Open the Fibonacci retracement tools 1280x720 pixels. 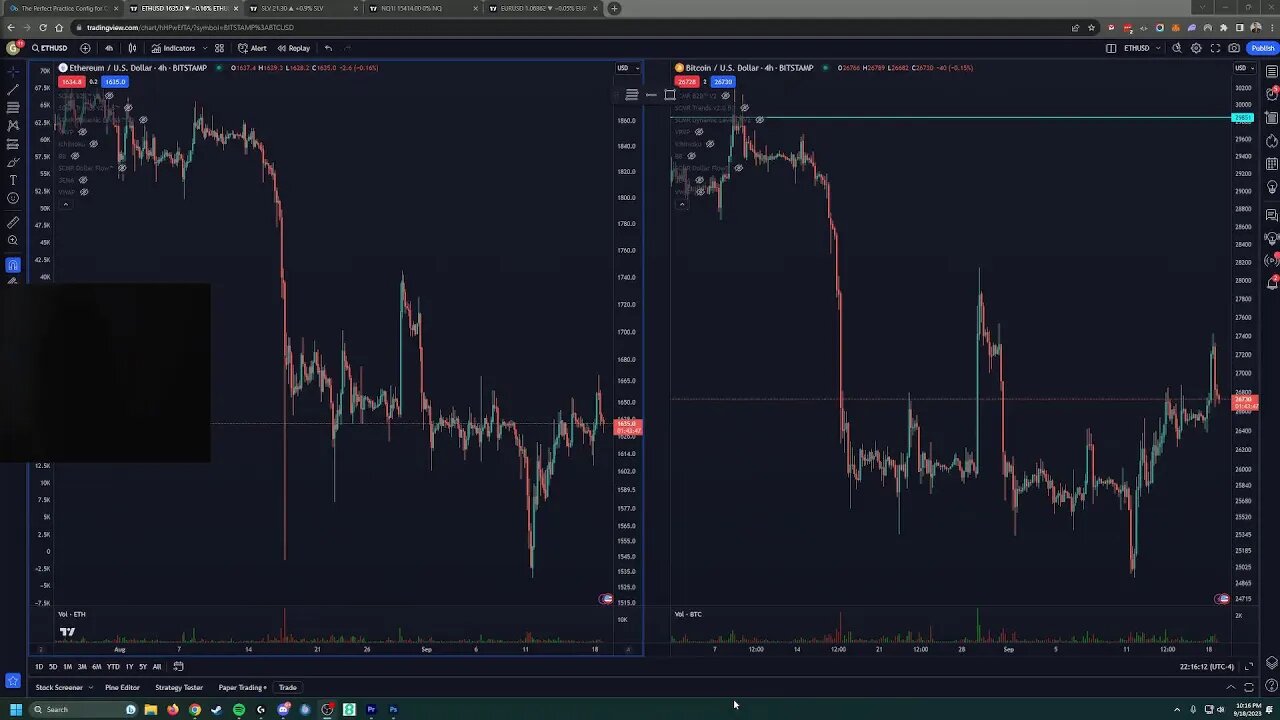tap(13, 107)
